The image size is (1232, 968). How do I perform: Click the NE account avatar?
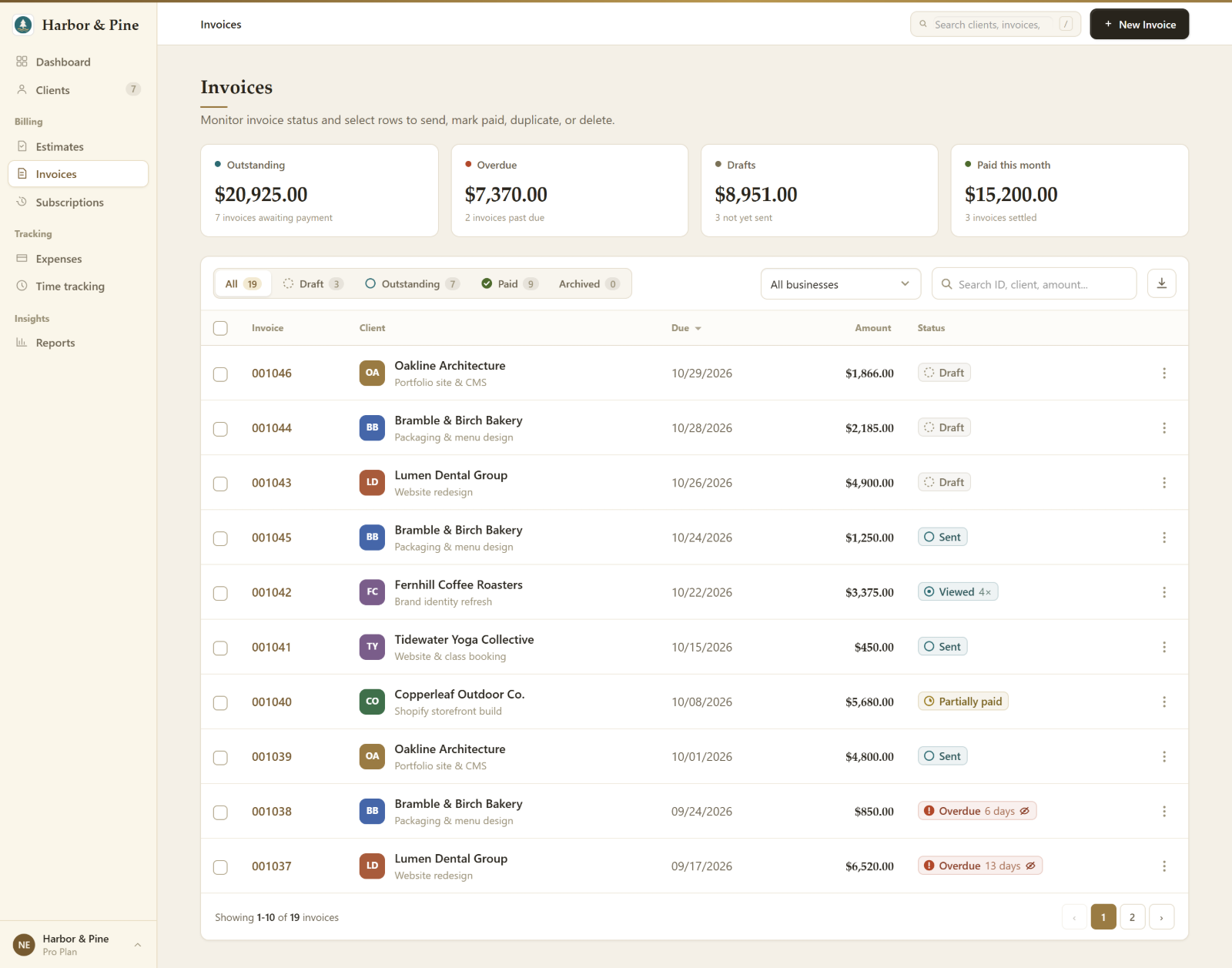click(x=24, y=945)
